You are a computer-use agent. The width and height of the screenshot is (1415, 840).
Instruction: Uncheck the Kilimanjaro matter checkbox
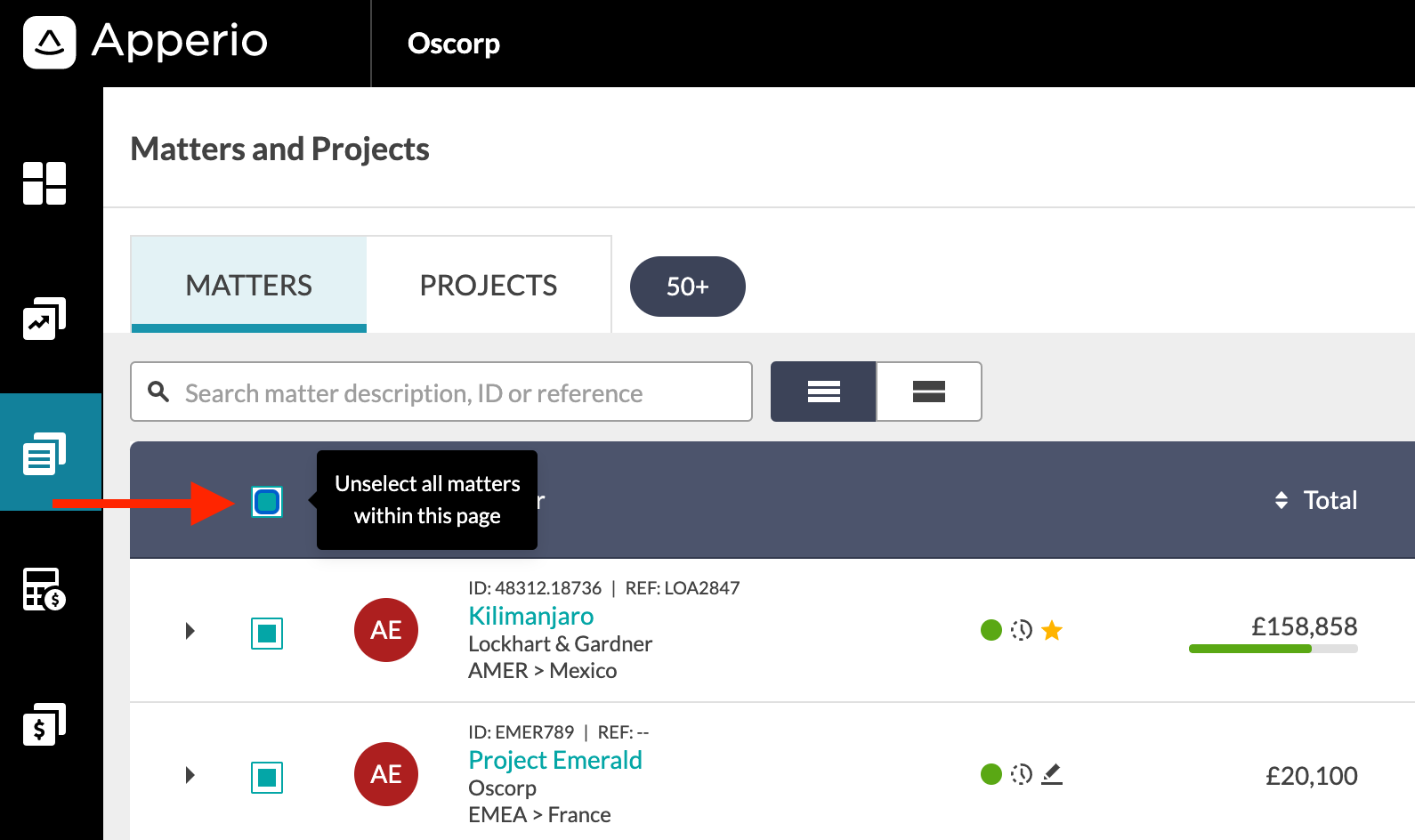pos(267,634)
